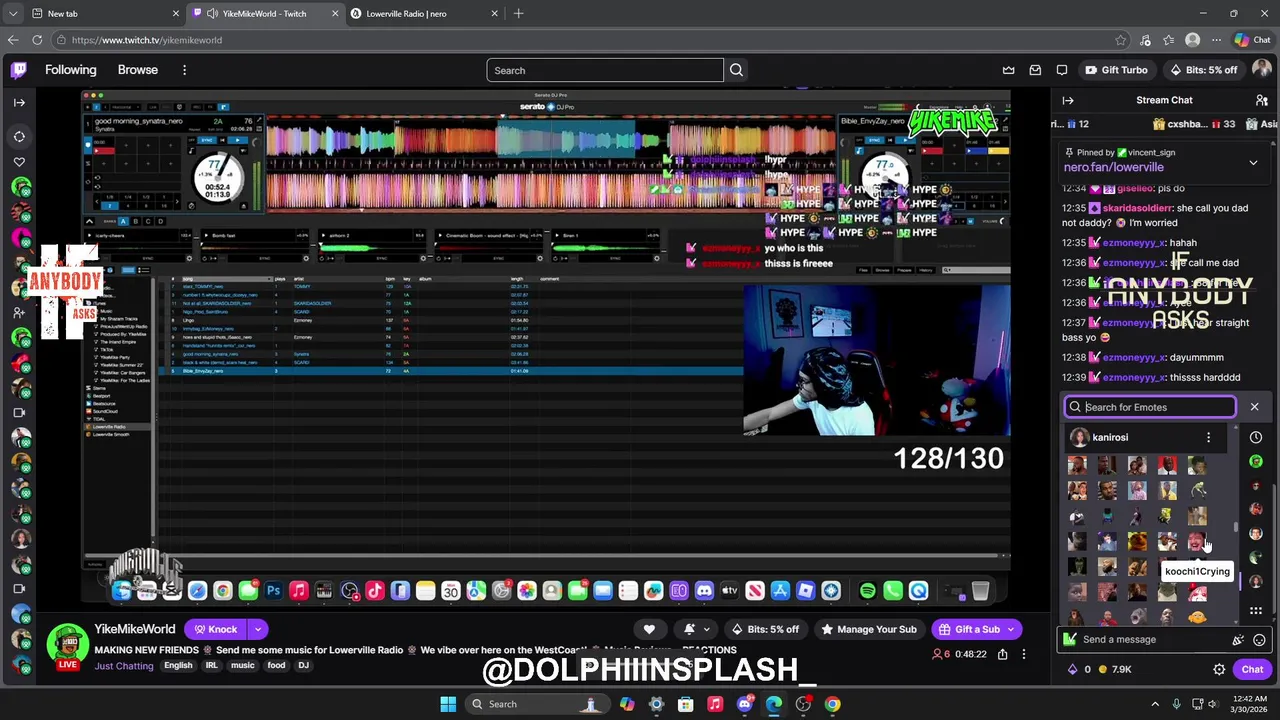Screen dimensions: 1280x720
Task: Click the celebration party popper chat icon
Action: [1238, 640]
